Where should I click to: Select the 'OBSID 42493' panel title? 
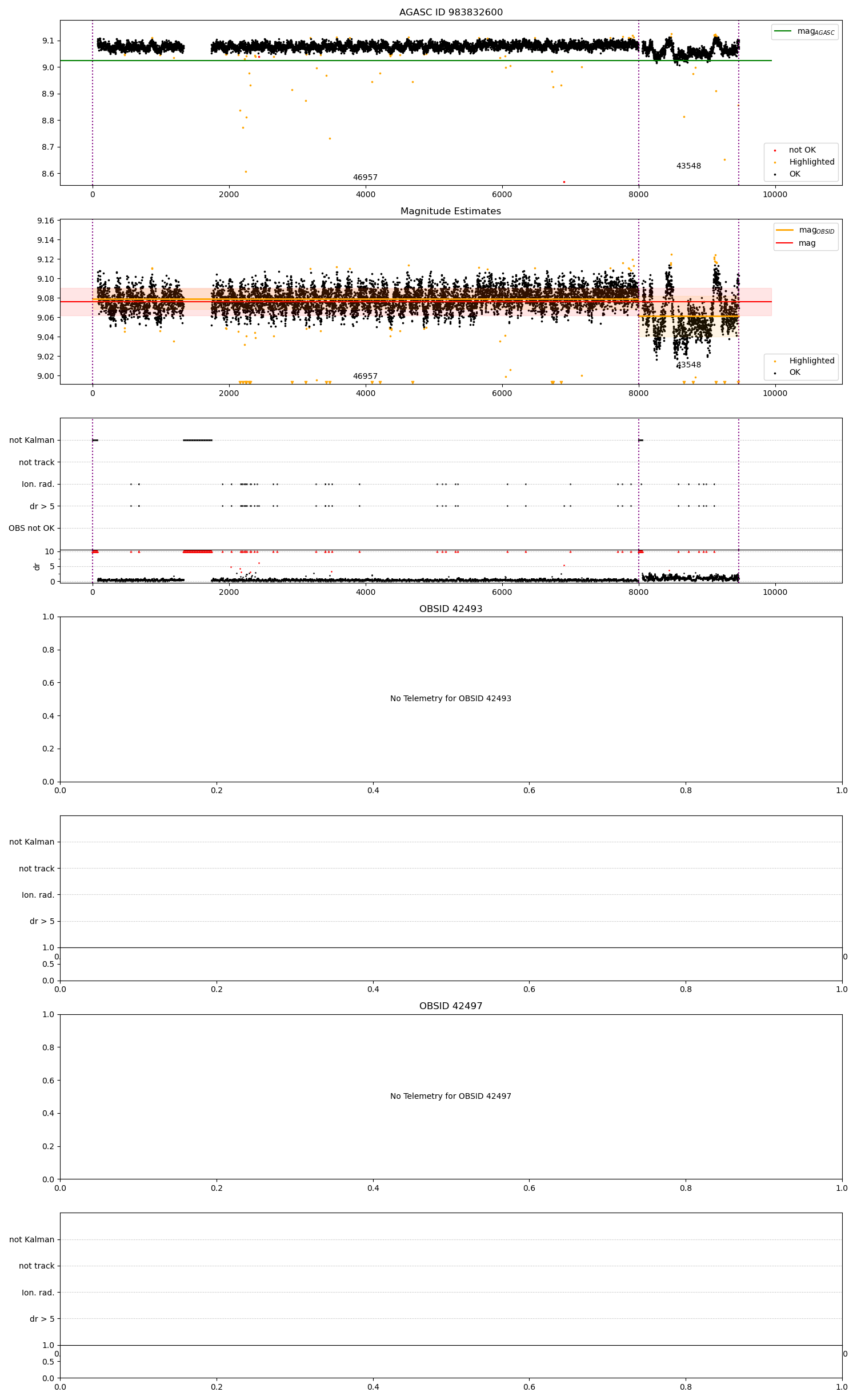pyautogui.click(x=451, y=609)
